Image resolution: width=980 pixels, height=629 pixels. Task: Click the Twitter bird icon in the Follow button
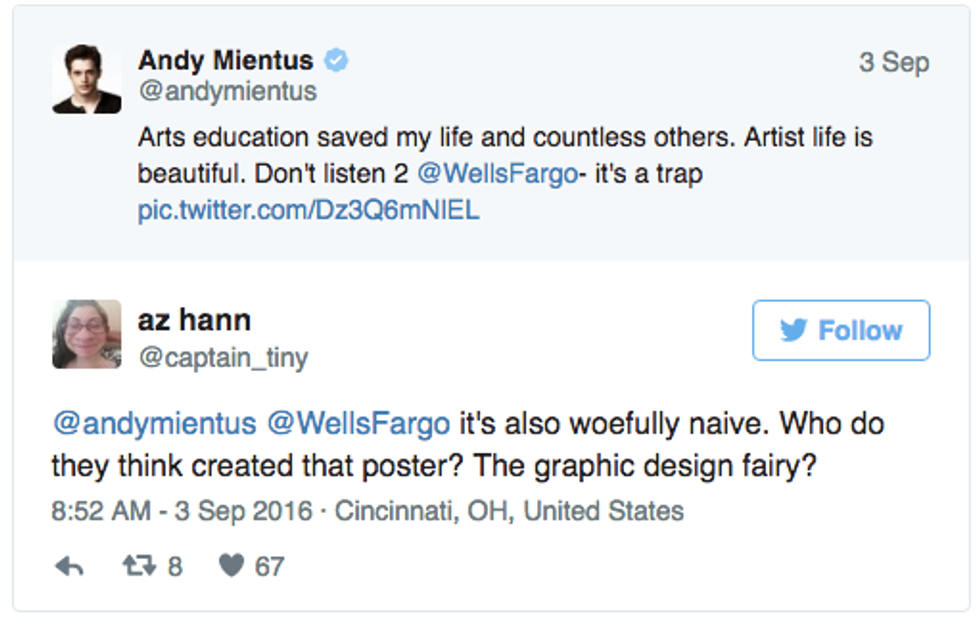793,330
